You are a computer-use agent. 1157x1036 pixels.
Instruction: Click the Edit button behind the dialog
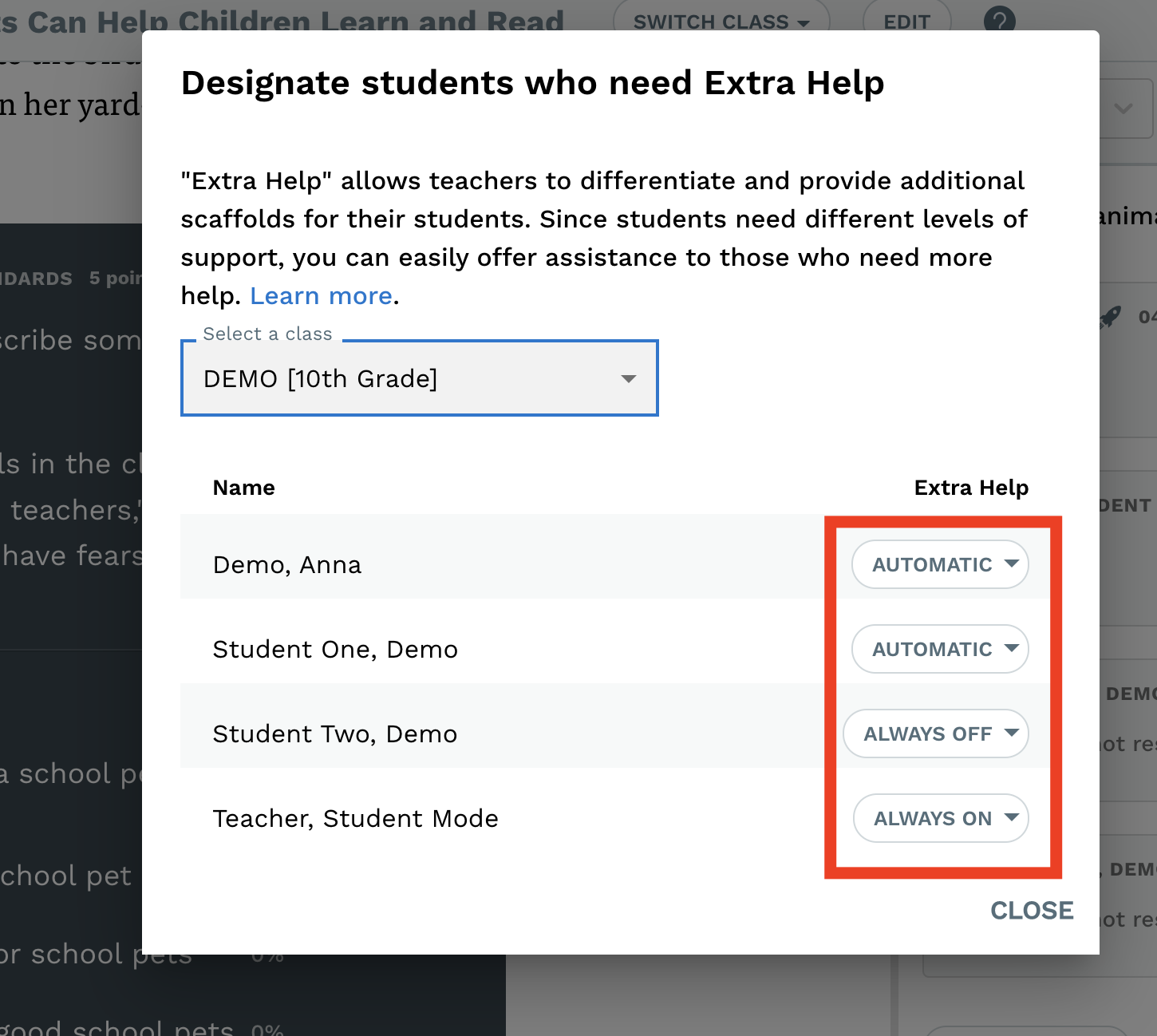pyautogui.click(x=907, y=22)
